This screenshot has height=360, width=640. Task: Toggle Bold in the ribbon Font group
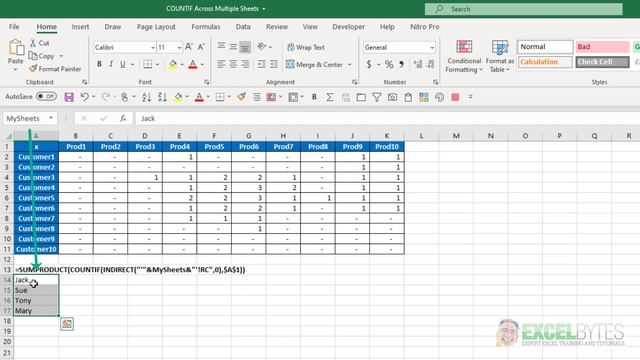point(99,64)
